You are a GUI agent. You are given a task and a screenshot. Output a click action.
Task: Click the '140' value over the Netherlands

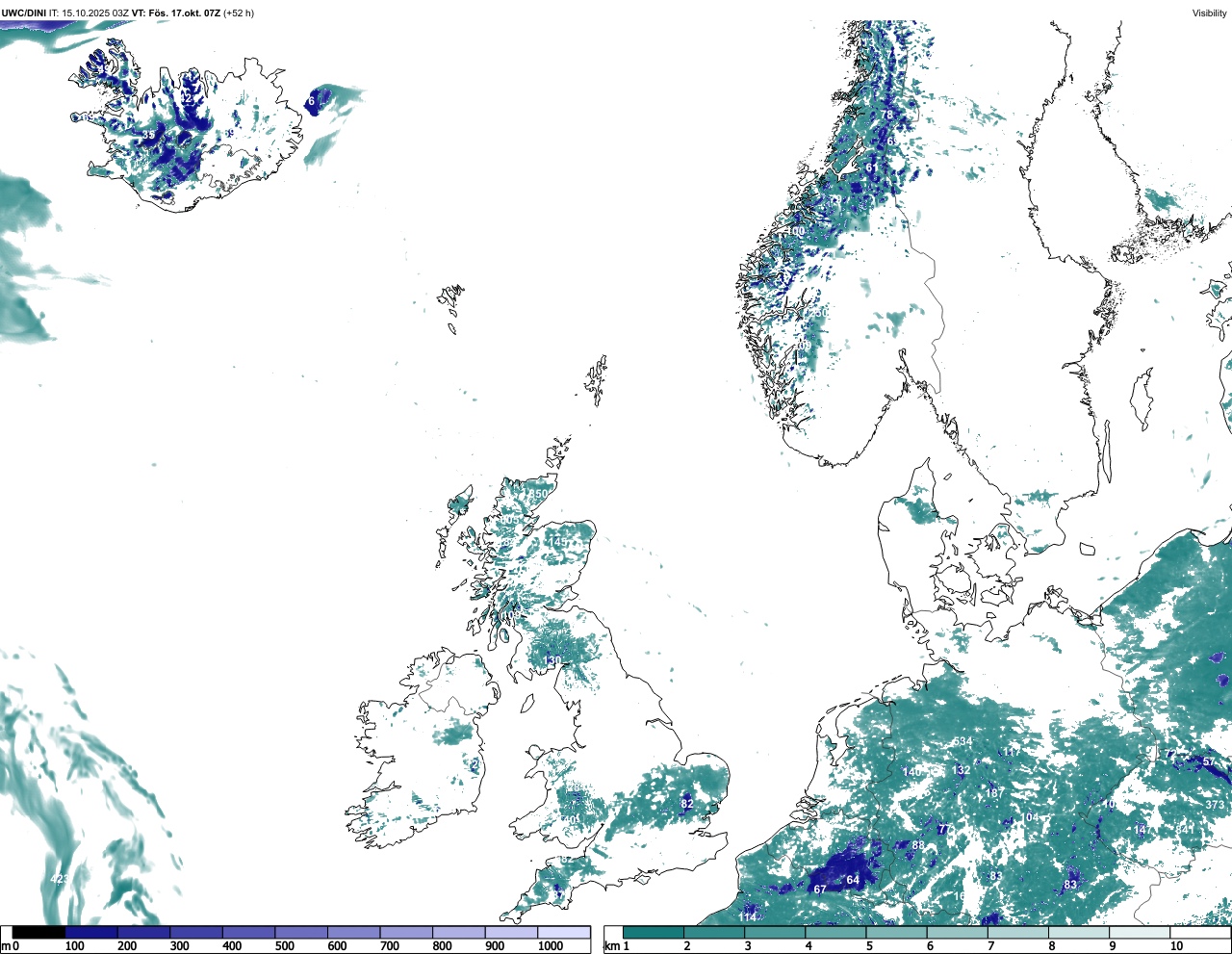[912, 772]
